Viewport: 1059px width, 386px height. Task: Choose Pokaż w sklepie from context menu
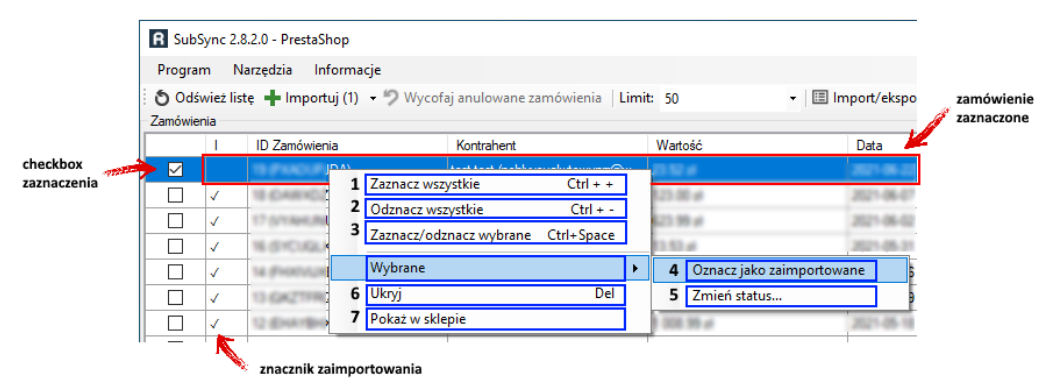(495, 319)
